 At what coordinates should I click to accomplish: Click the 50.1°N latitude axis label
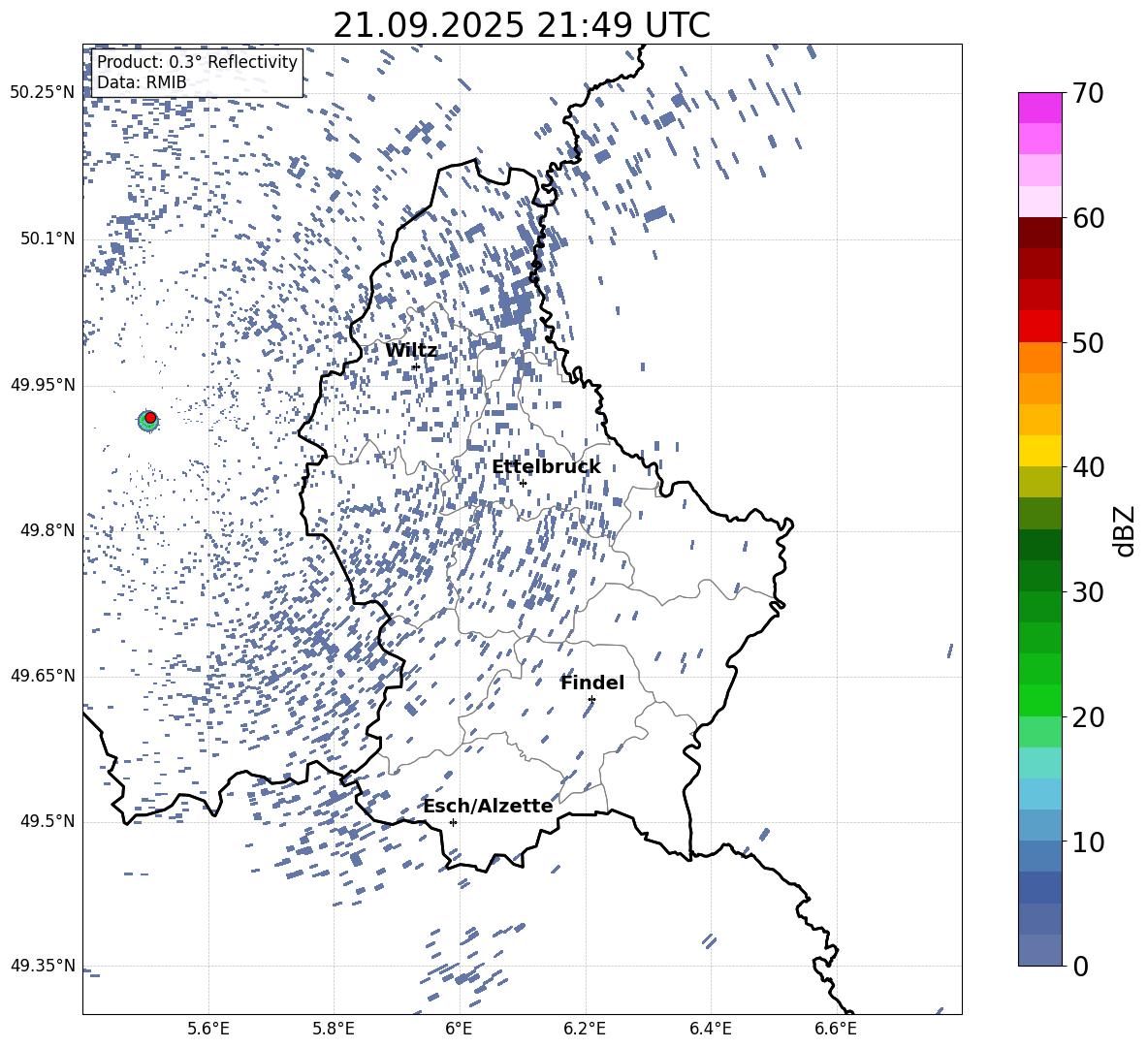click(x=43, y=238)
